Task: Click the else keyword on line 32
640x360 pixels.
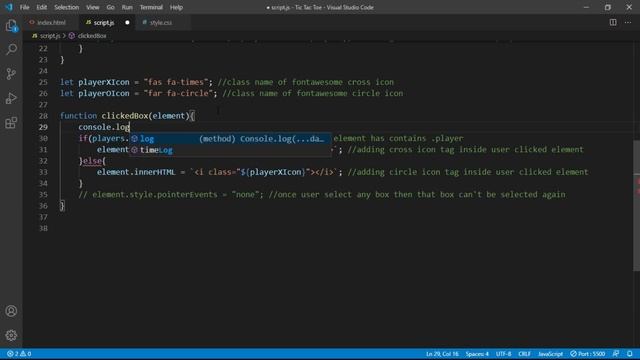Action: 92,161
